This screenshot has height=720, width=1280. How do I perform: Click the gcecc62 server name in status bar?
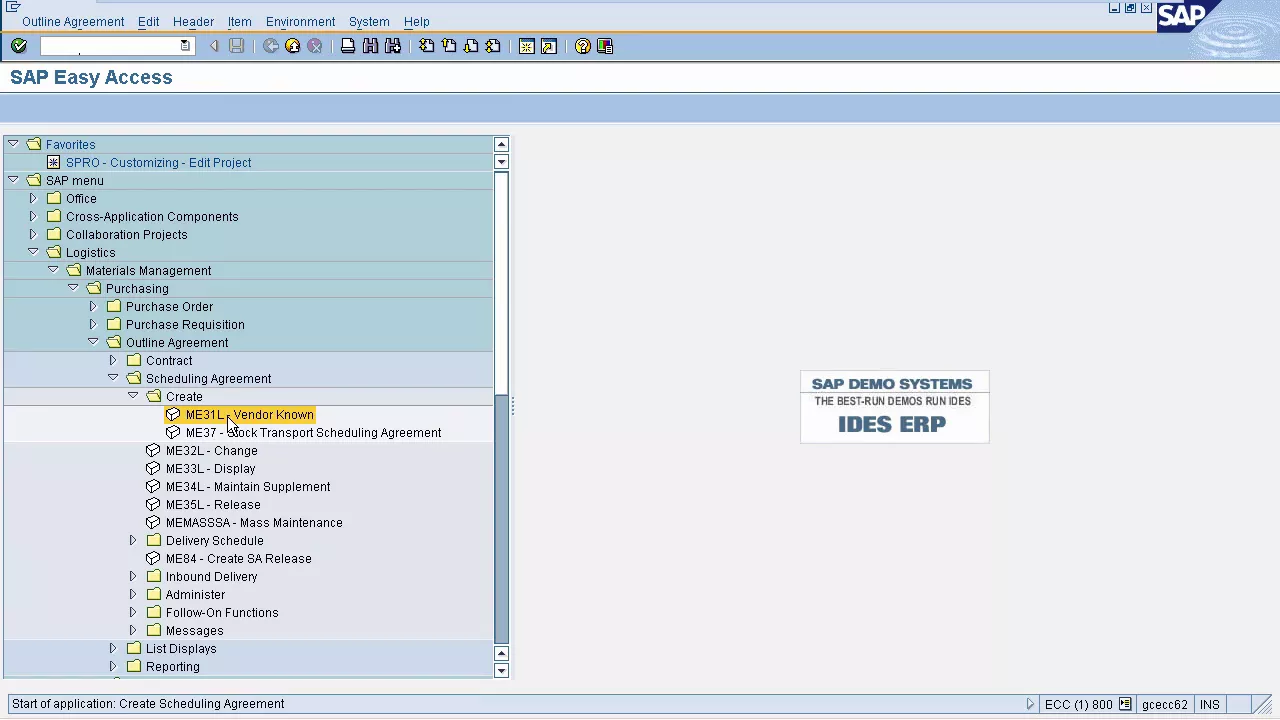(x=1165, y=704)
